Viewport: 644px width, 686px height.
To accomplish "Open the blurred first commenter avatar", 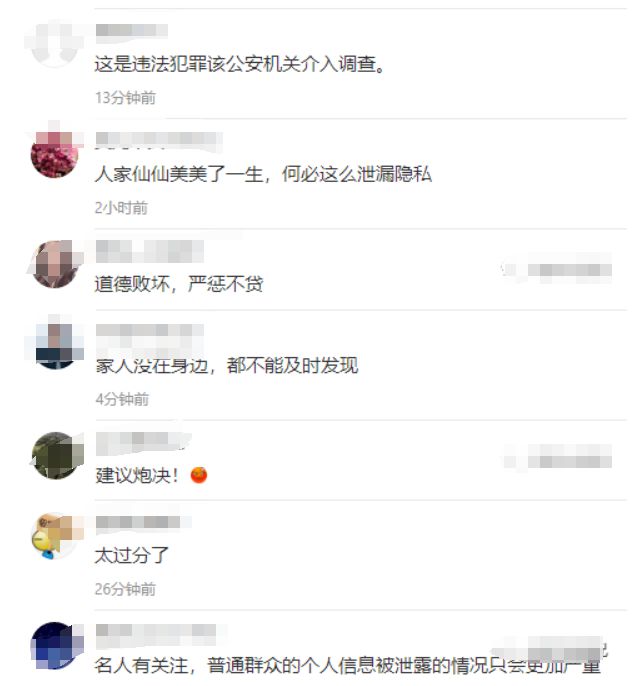I will coord(55,44).
